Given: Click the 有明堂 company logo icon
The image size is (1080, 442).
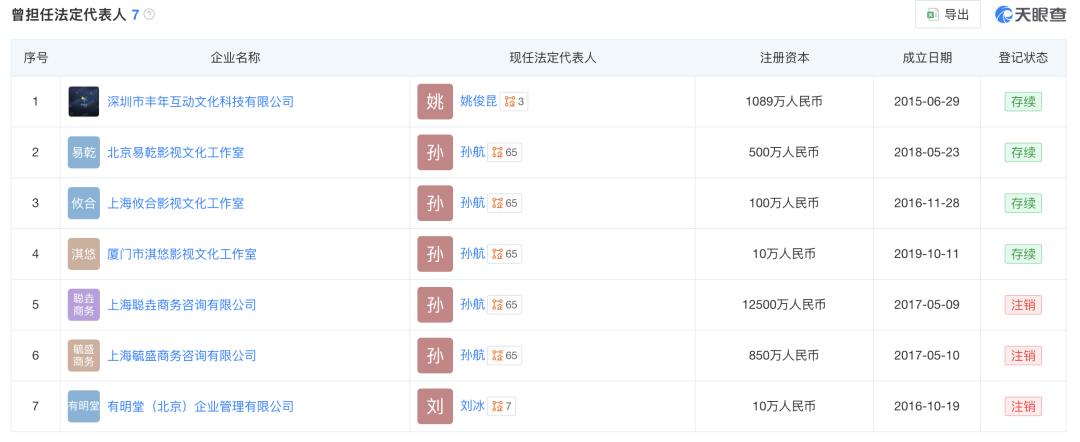Looking at the screenshot, I should point(84,406).
